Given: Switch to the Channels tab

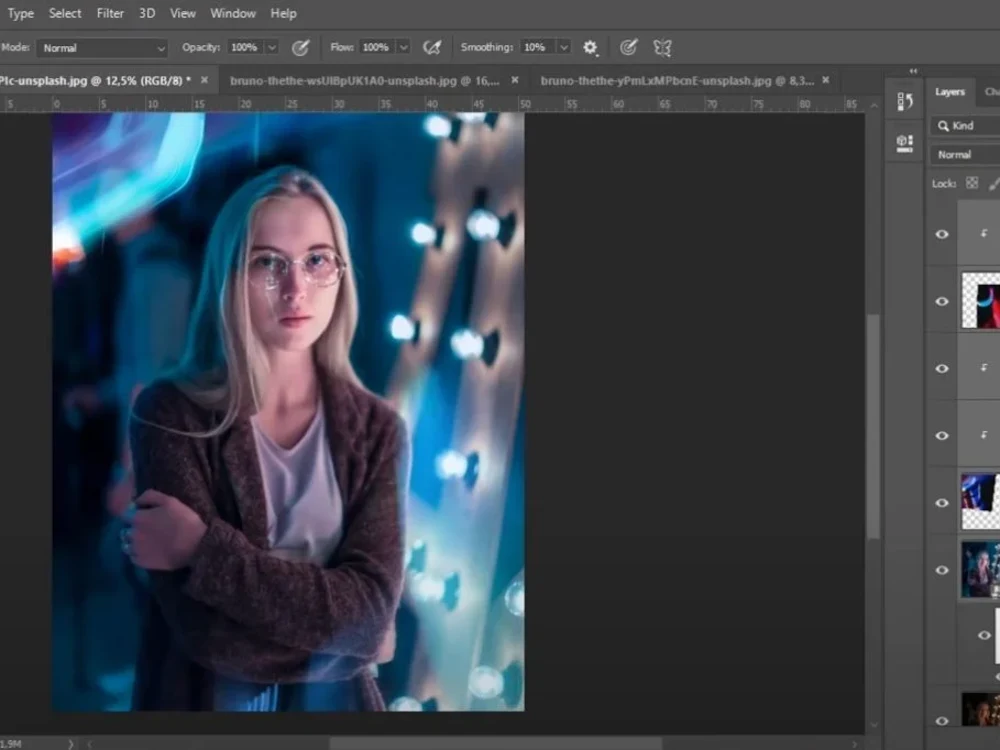Looking at the screenshot, I should pos(992,91).
